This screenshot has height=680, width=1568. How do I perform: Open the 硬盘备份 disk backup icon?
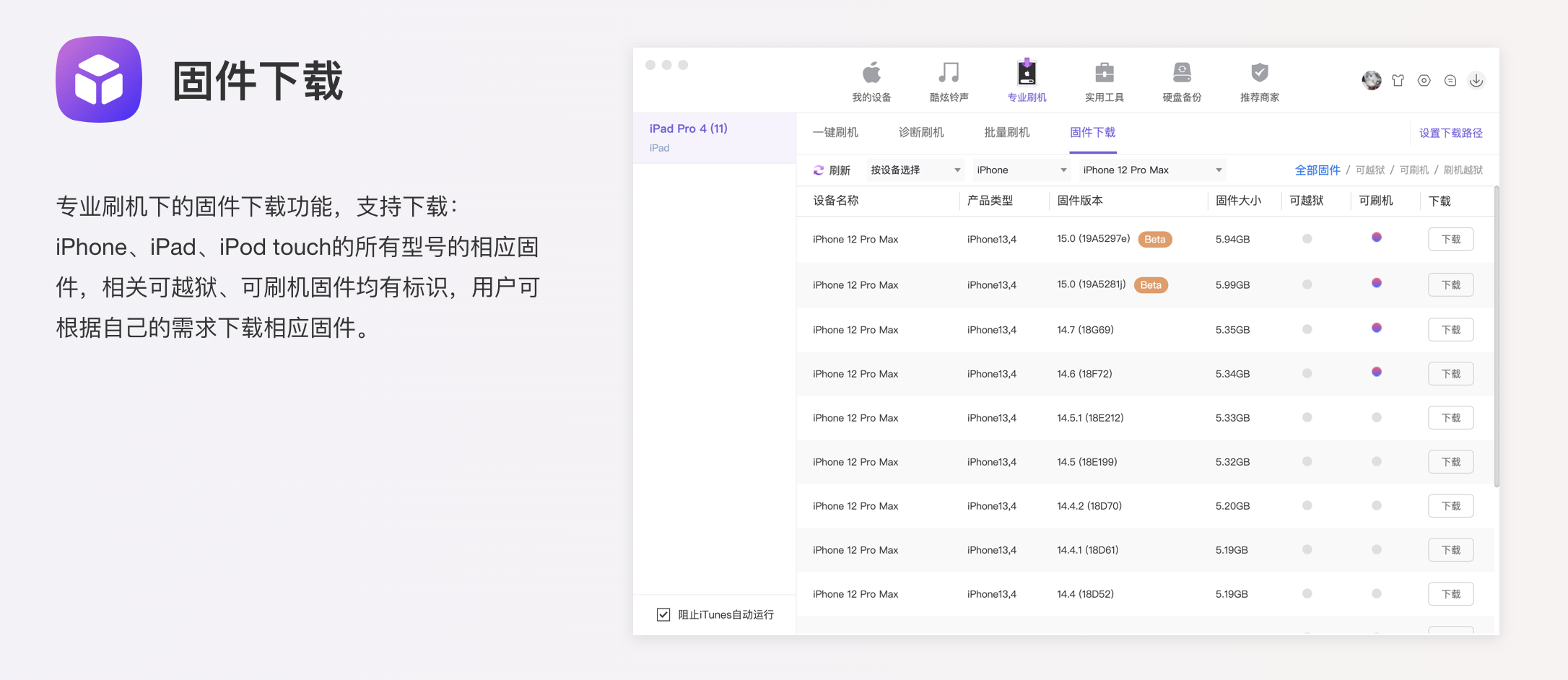1182,73
